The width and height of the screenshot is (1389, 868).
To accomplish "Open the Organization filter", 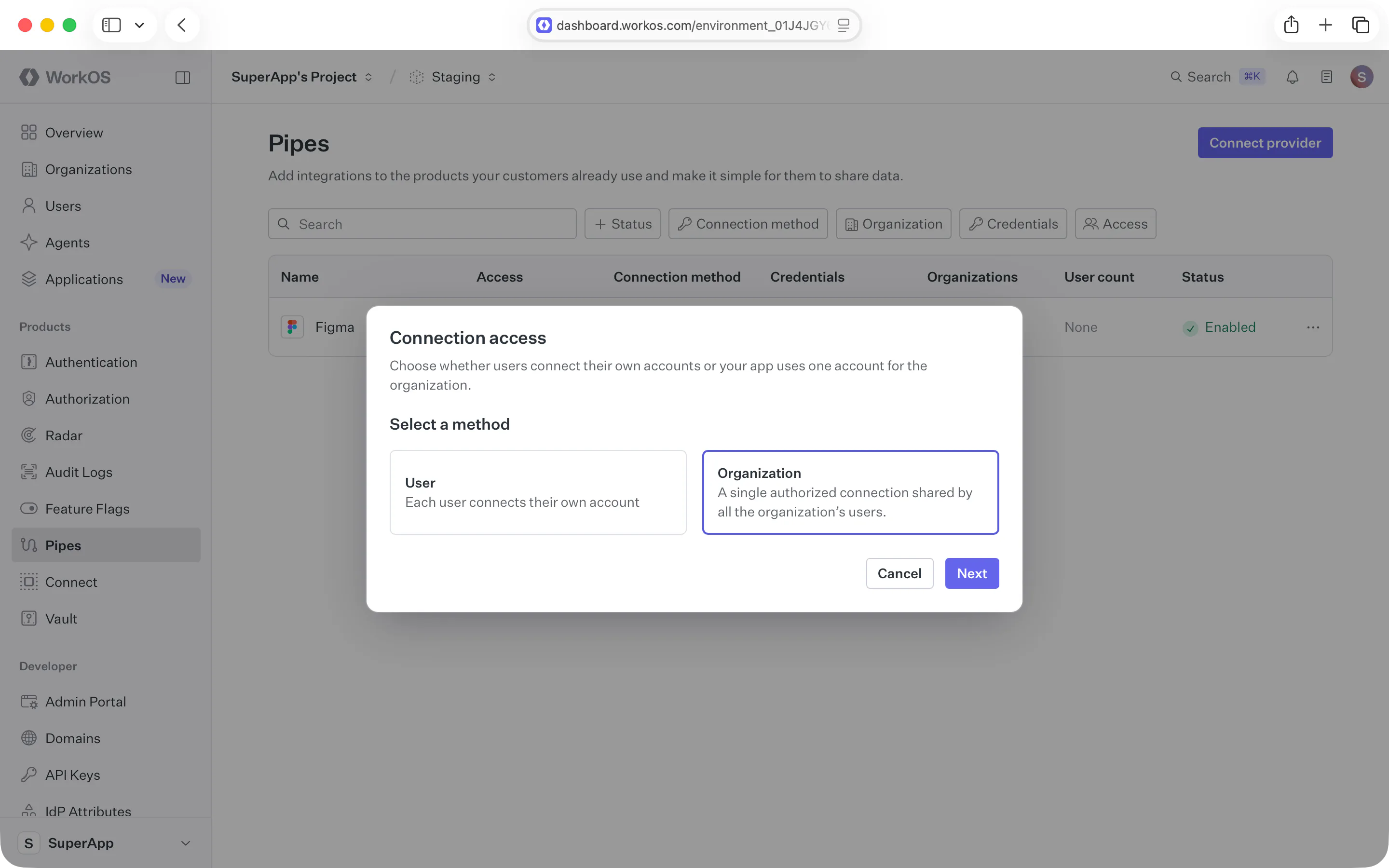I will tap(893, 224).
